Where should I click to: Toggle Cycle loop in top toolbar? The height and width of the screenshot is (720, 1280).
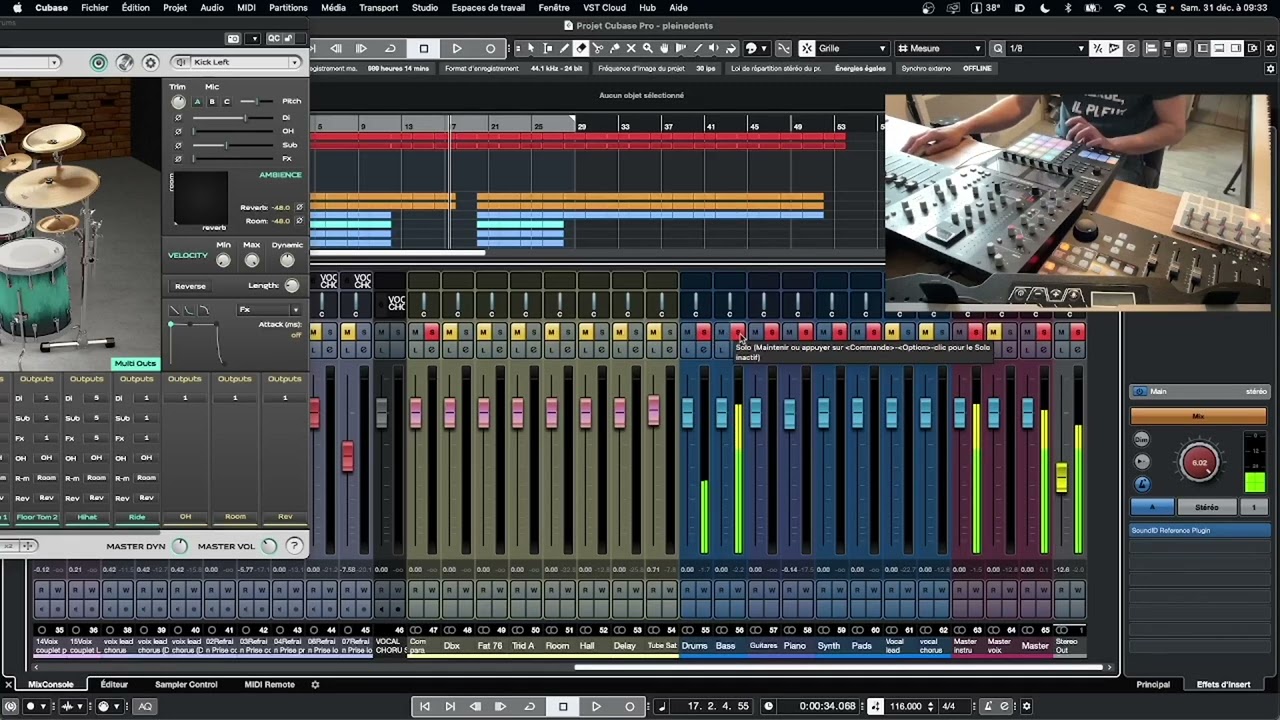(390, 48)
